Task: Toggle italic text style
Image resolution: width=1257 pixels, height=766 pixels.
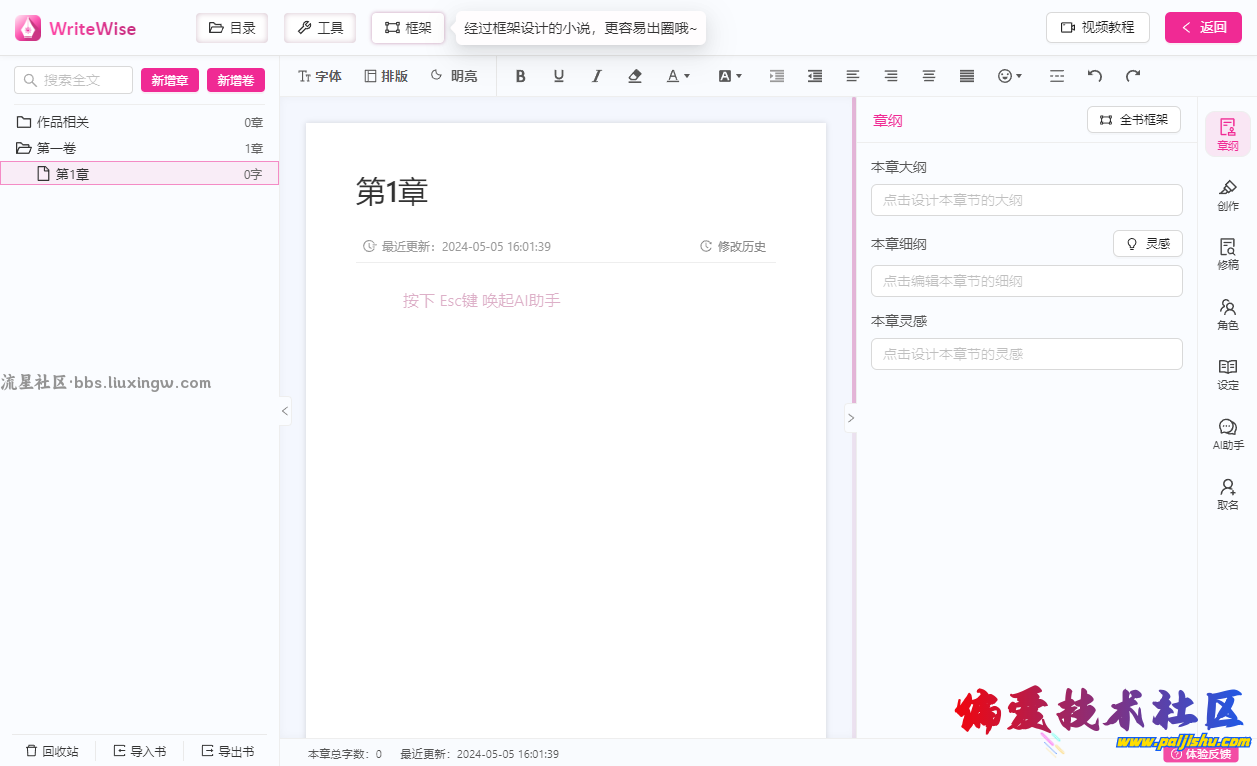Action: click(x=597, y=76)
